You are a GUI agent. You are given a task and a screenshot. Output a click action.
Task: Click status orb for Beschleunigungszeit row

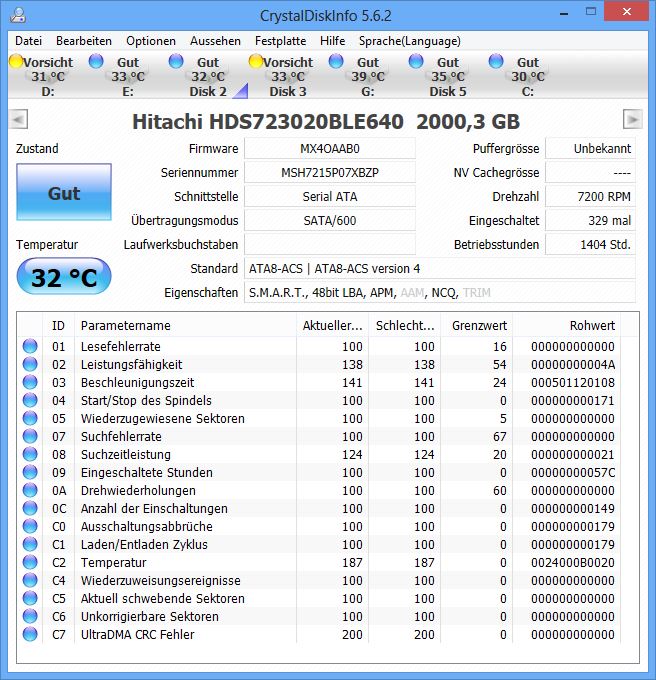tap(30, 382)
